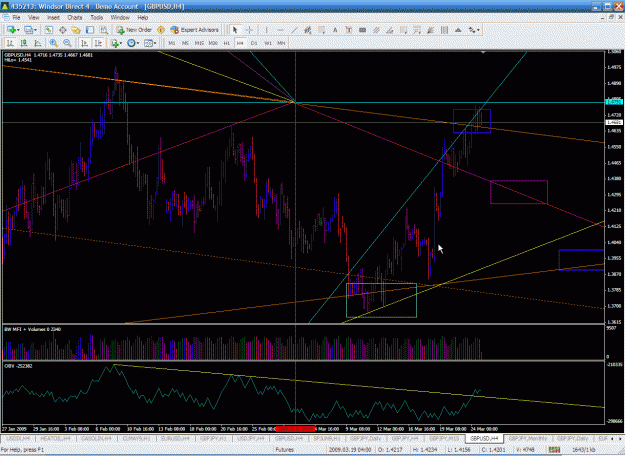
Task: Click the OBV indicator label
Action: point(18,366)
